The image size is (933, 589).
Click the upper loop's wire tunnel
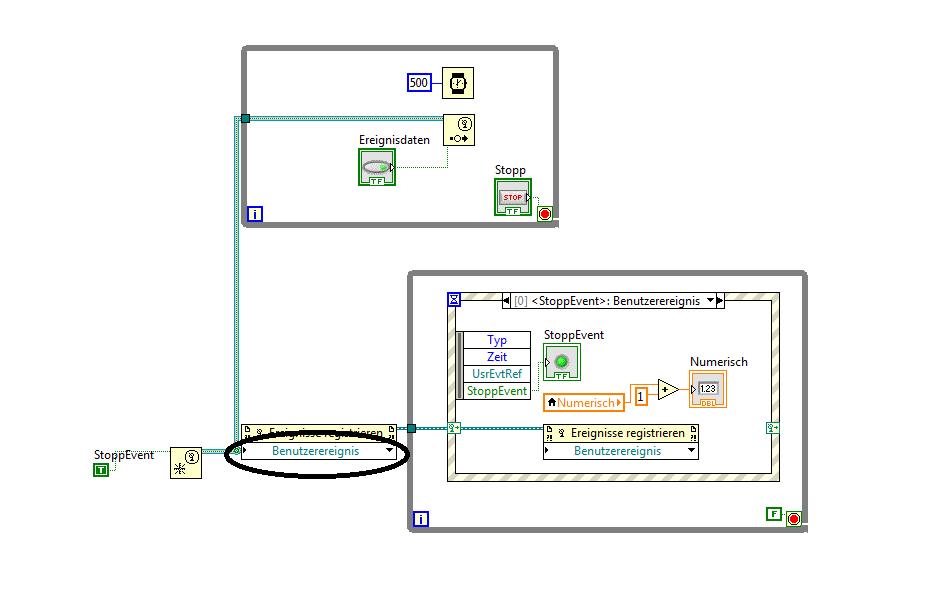[245, 118]
